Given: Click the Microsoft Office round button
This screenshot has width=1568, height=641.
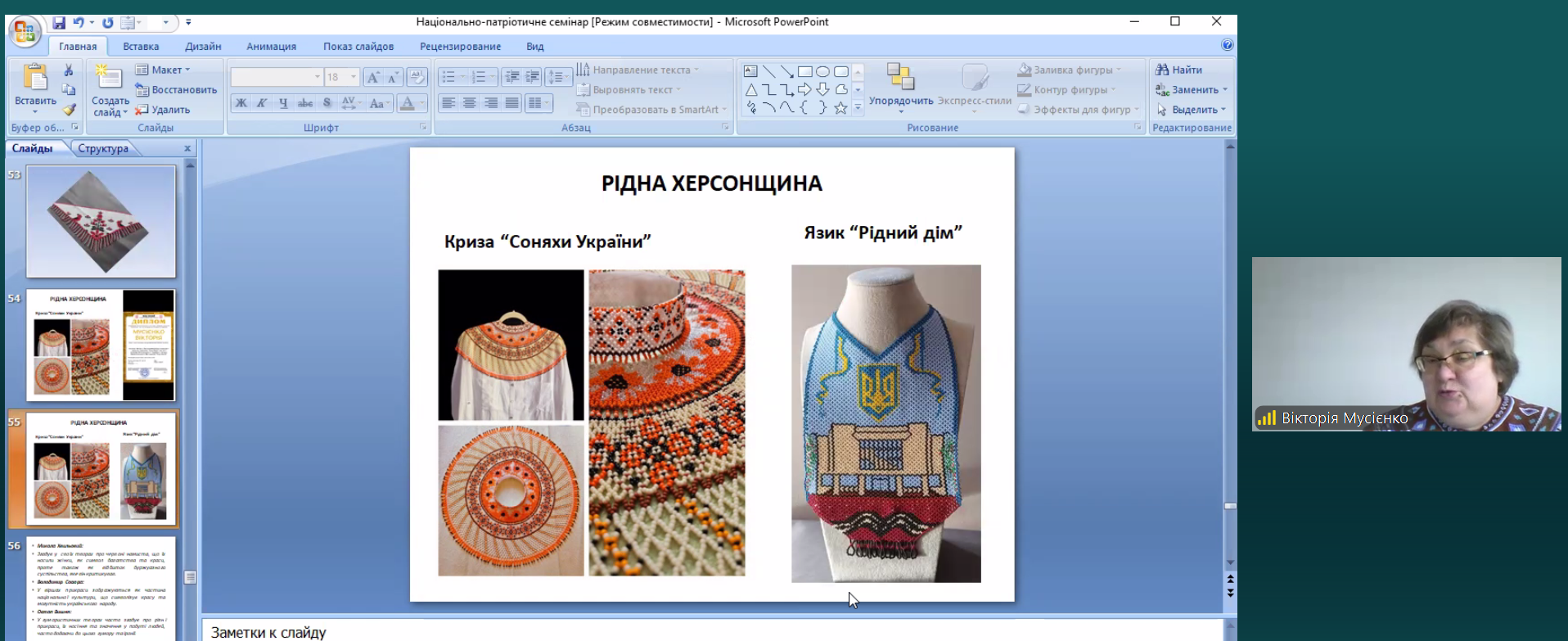Looking at the screenshot, I should tap(24, 32).
